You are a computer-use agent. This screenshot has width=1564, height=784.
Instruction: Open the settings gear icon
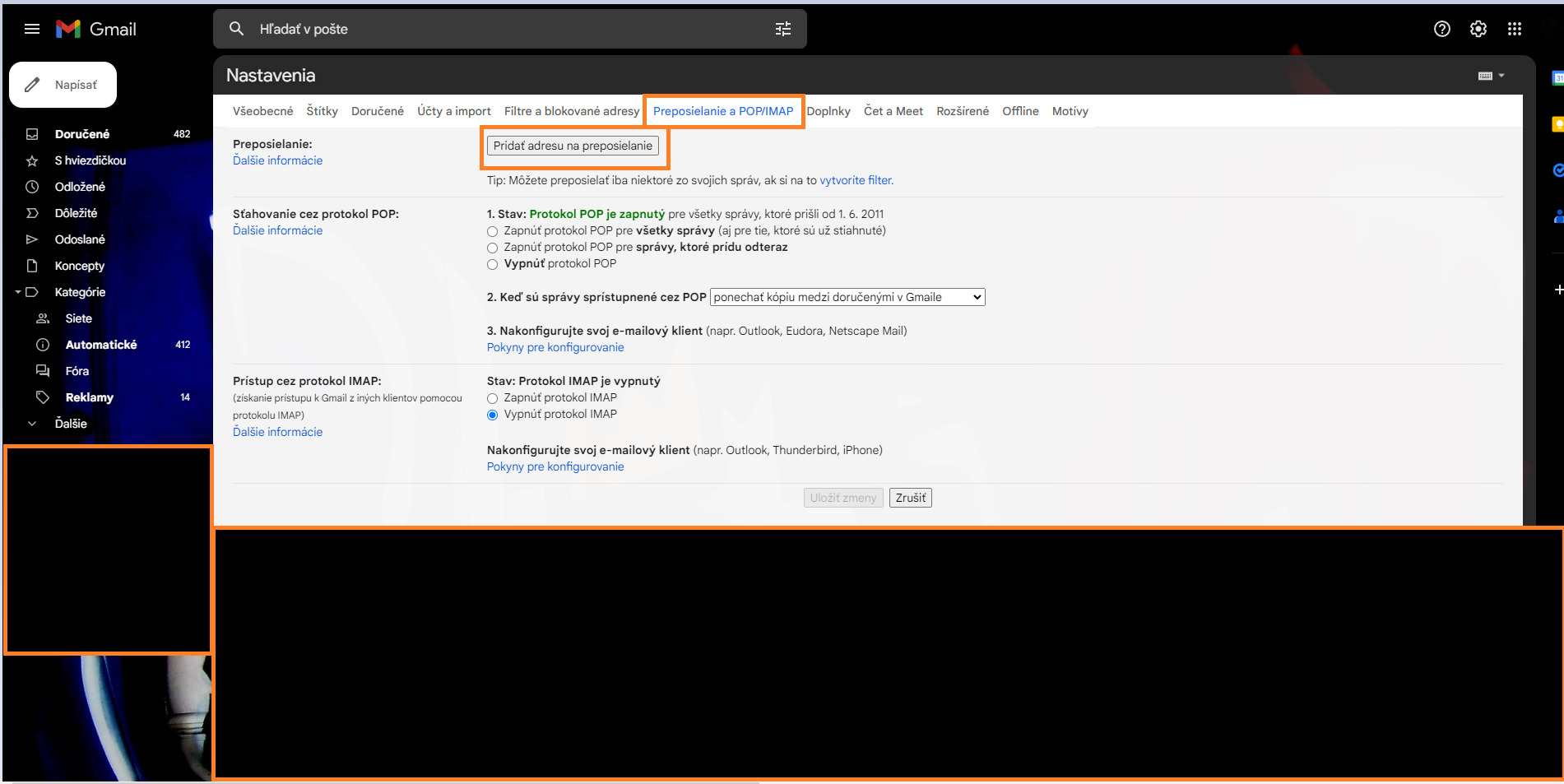[x=1478, y=29]
